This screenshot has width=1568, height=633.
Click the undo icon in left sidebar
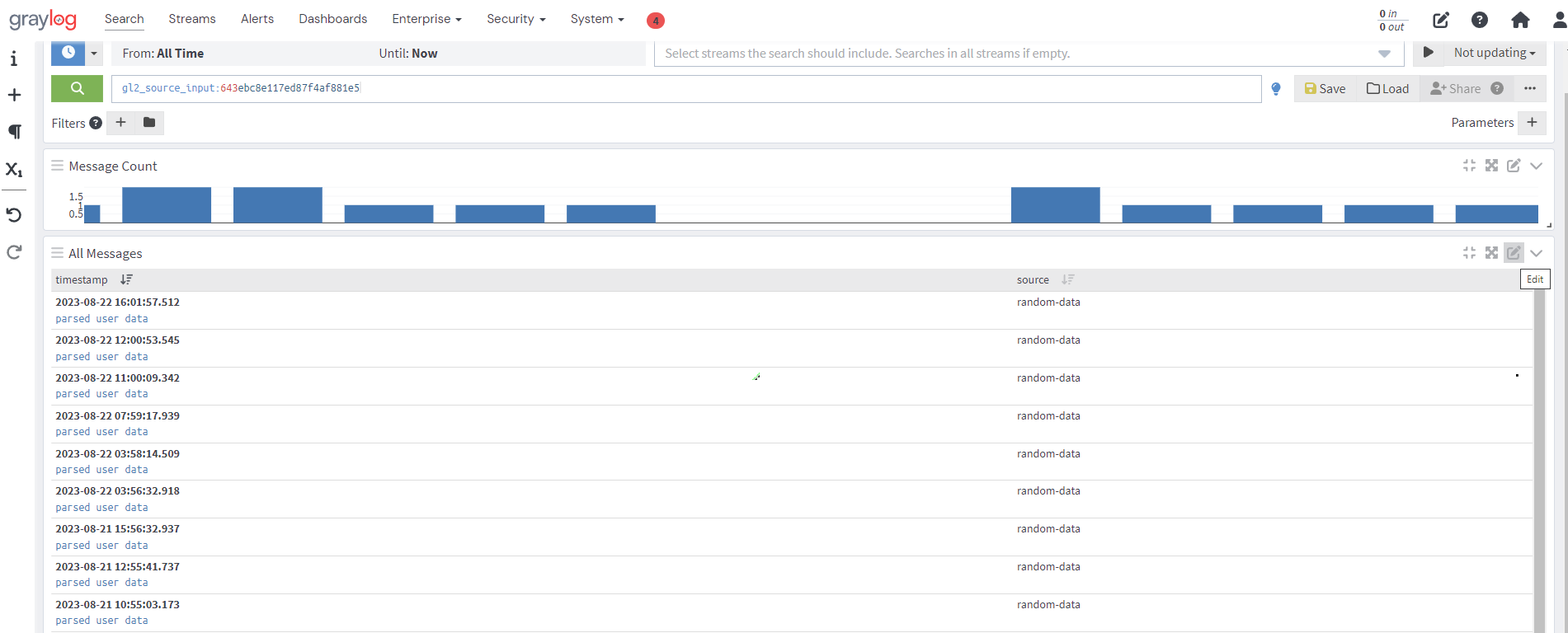(x=14, y=215)
